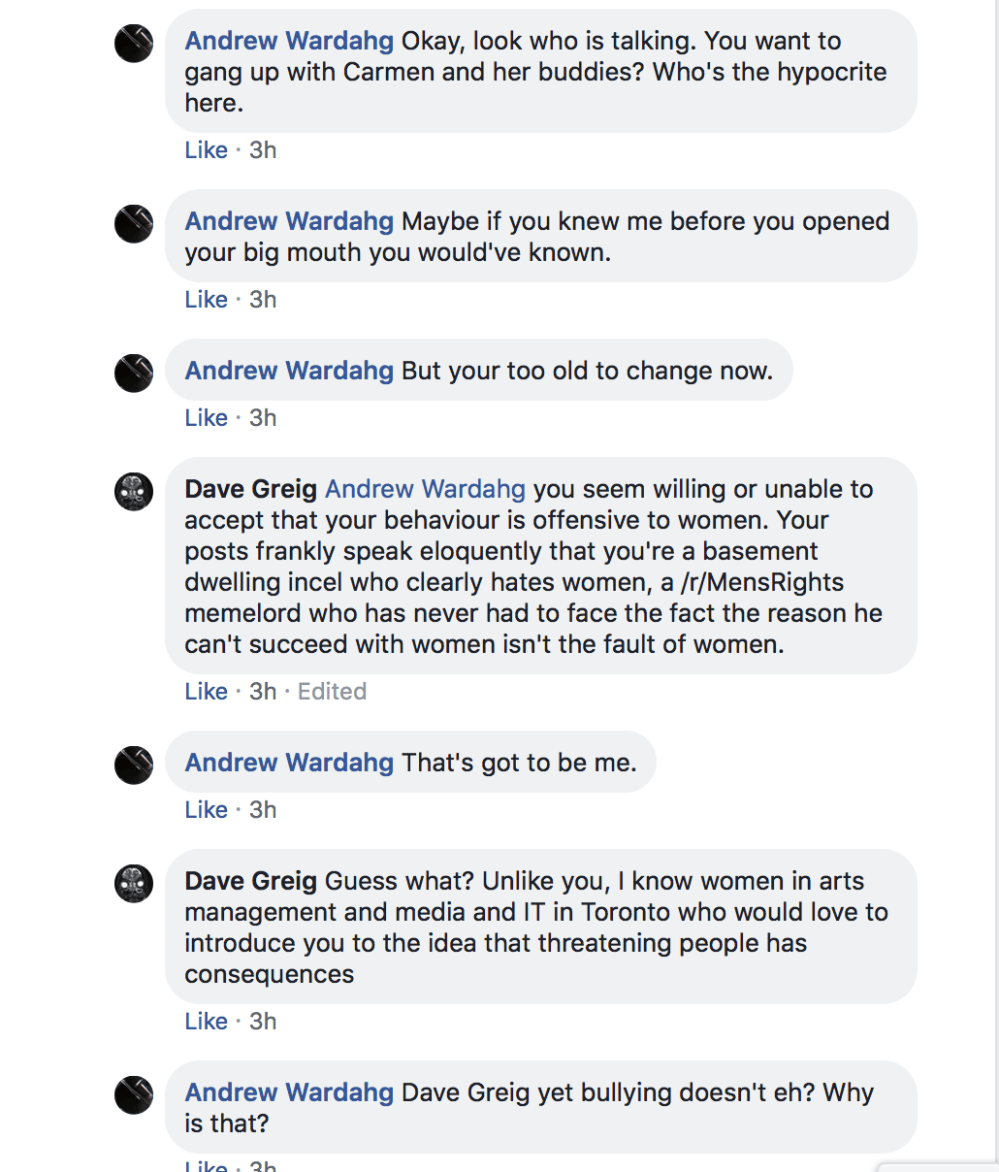999x1172 pixels.
Task: Click the Andrew Wardahg mention in Dave Greig's comment
Action: tap(424, 489)
